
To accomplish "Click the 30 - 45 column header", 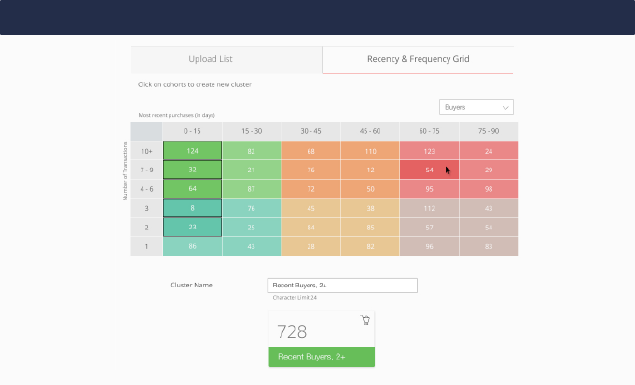I will coord(311,131).
